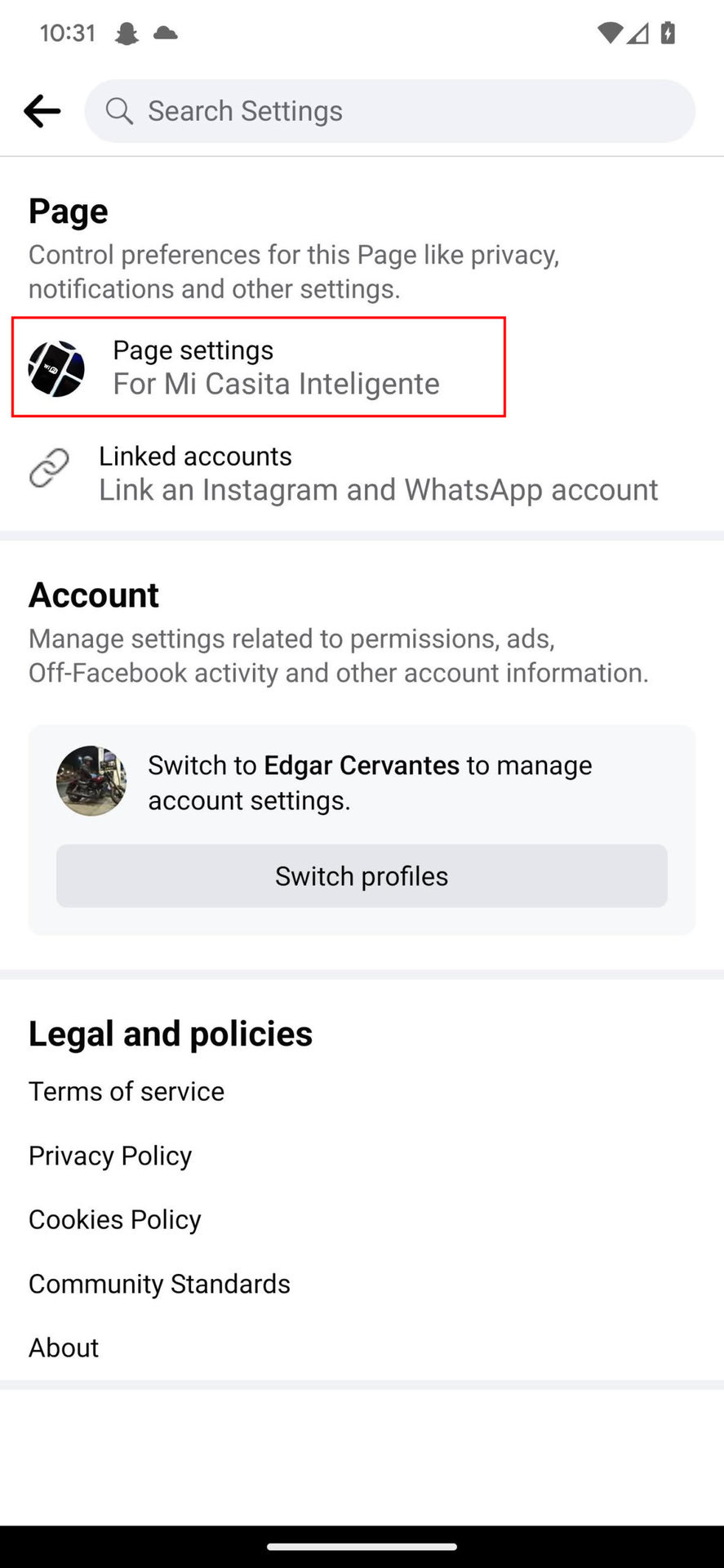Open the Privacy Policy link
Image resolution: width=724 pixels, height=1568 pixels.
click(x=110, y=1156)
